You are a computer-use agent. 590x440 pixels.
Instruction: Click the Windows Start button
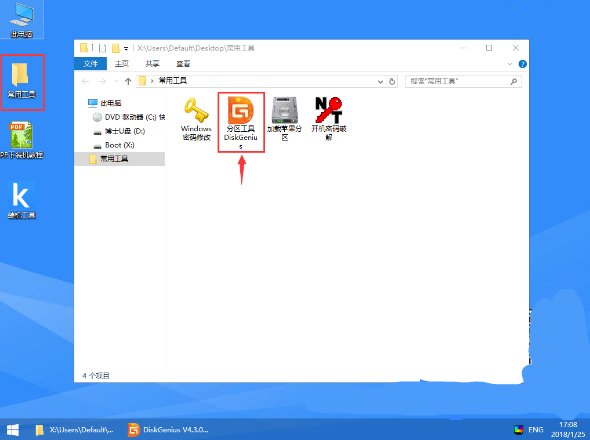click(13, 430)
